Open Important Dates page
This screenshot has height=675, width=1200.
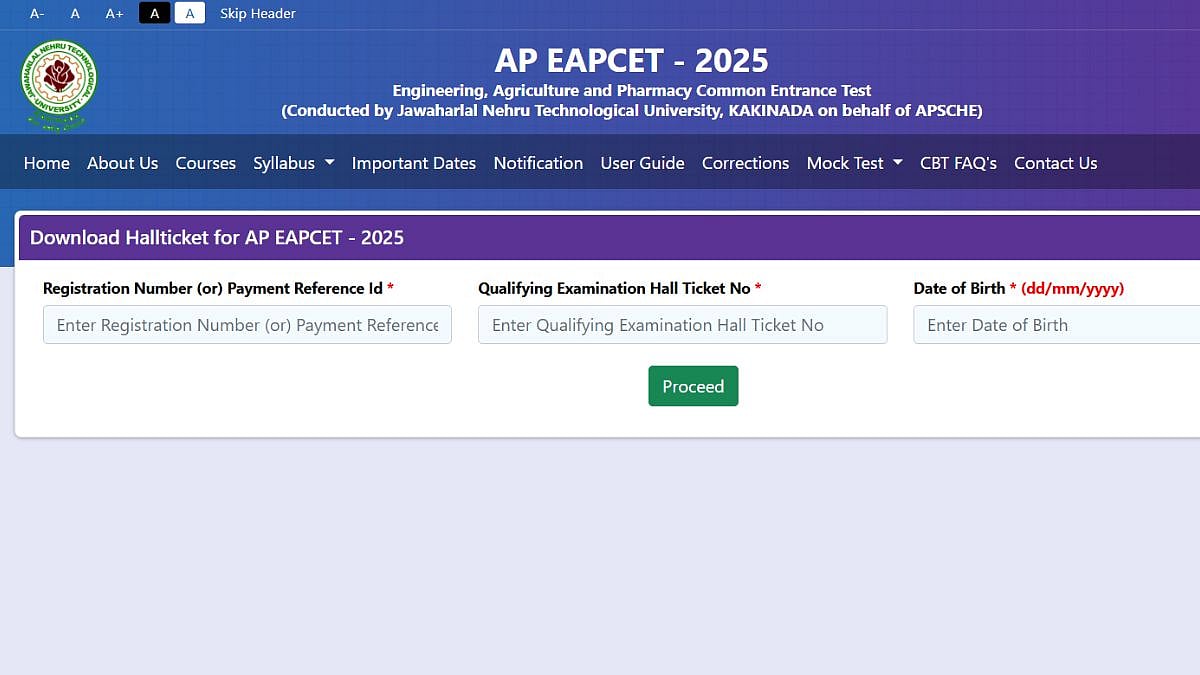coord(414,163)
